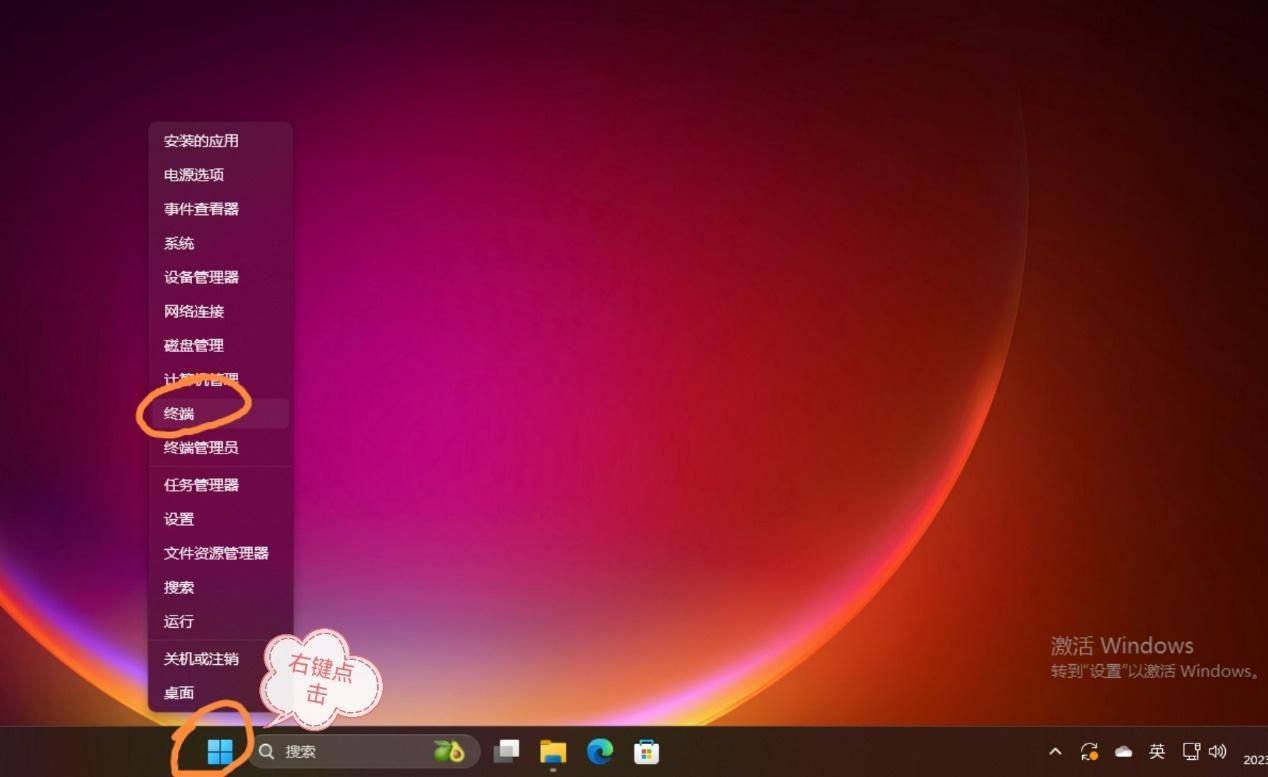The height and width of the screenshot is (777, 1268).
Task: Open 终端 from the context menu
Action: pos(178,413)
